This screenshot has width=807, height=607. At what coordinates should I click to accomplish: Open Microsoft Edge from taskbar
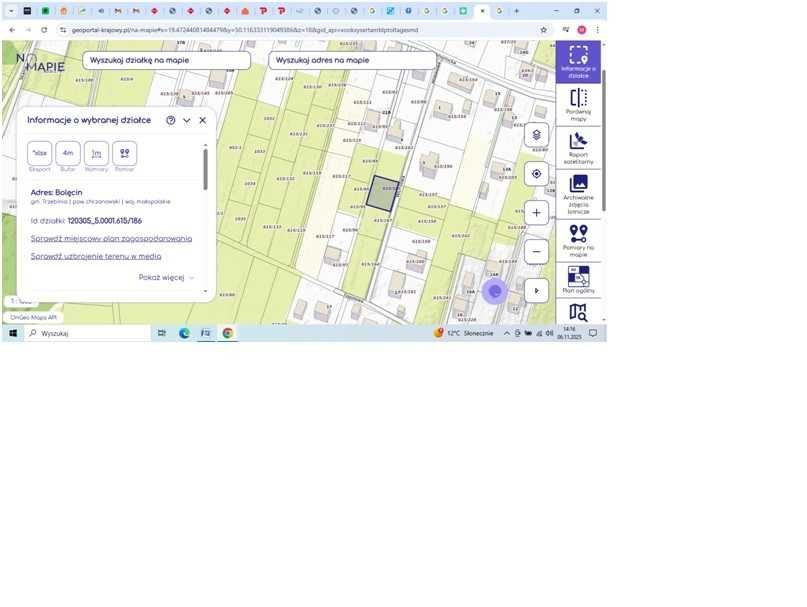coord(184,333)
